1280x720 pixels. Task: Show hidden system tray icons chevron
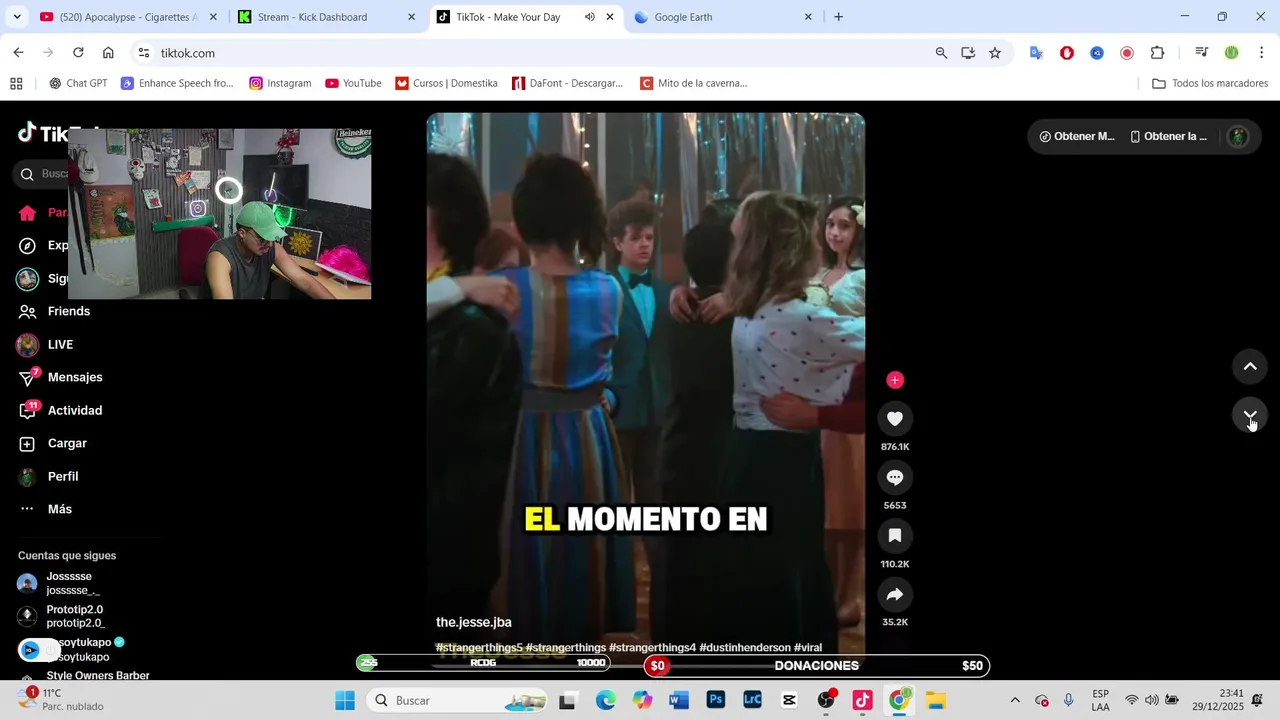(1015, 700)
